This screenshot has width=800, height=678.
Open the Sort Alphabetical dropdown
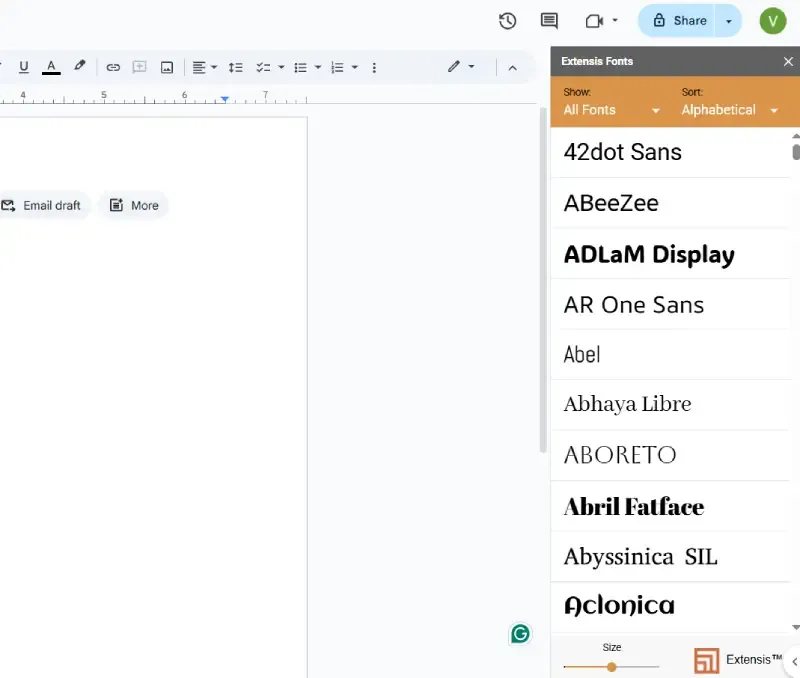pos(730,110)
